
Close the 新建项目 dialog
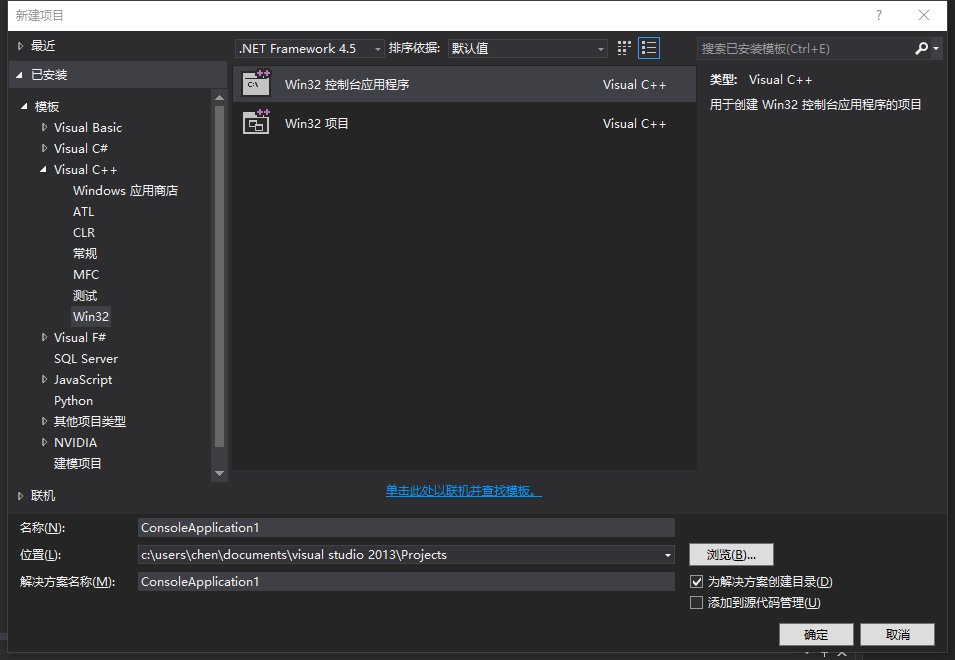924,15
